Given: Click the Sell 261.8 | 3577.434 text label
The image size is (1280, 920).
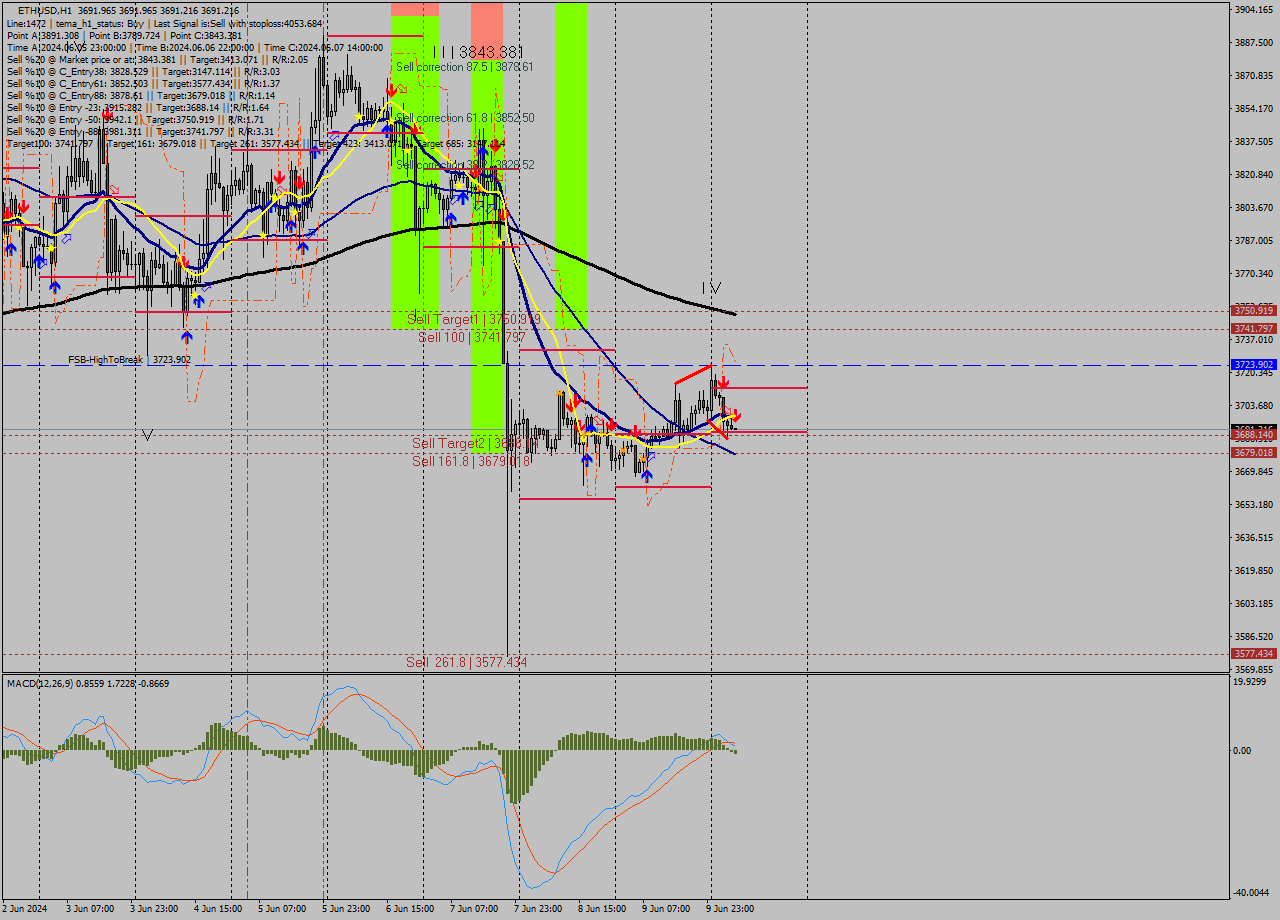Looking at the screenshot, I should tap(470, 660).
